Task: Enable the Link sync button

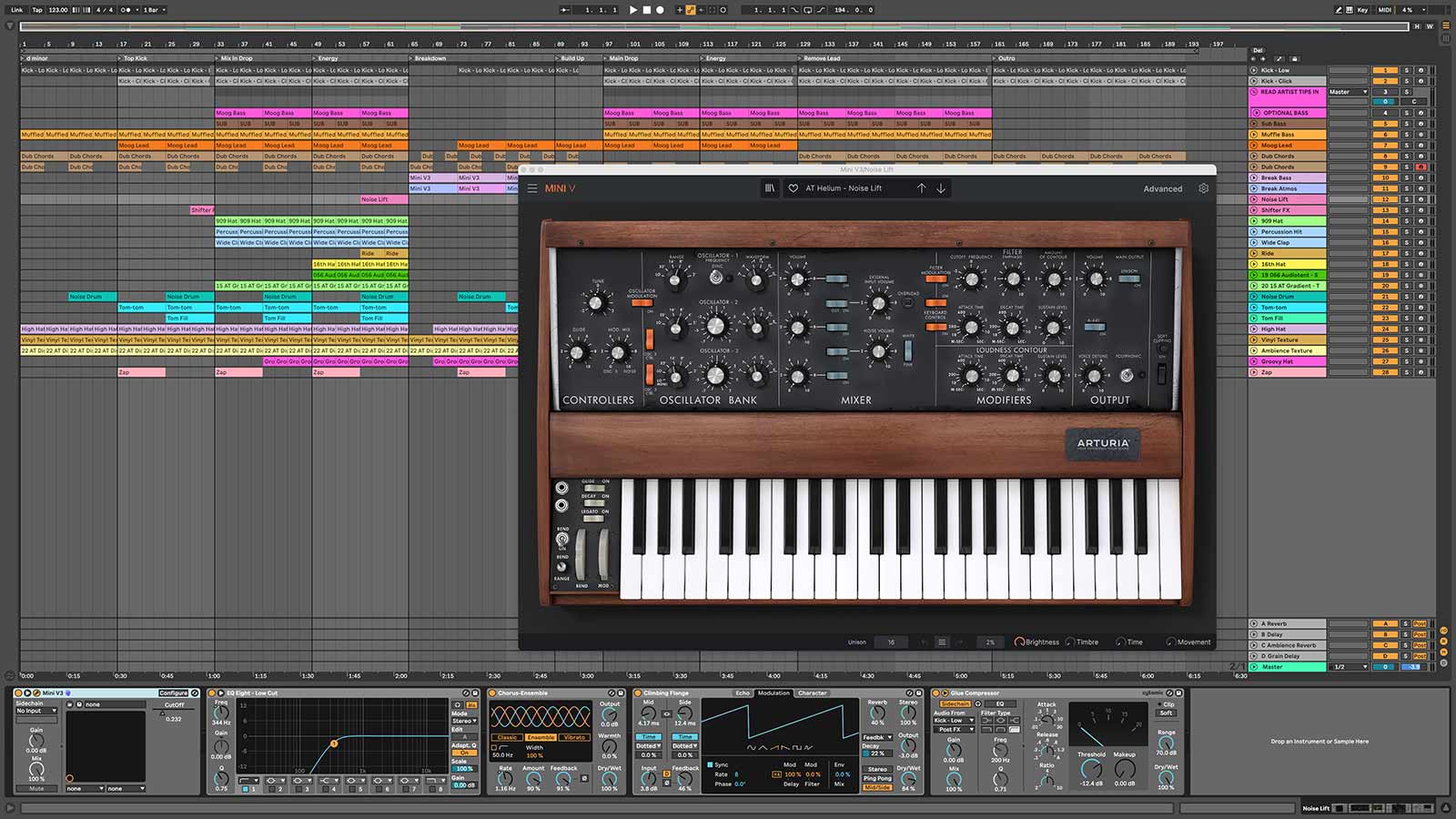Action: tap(16, 10)
